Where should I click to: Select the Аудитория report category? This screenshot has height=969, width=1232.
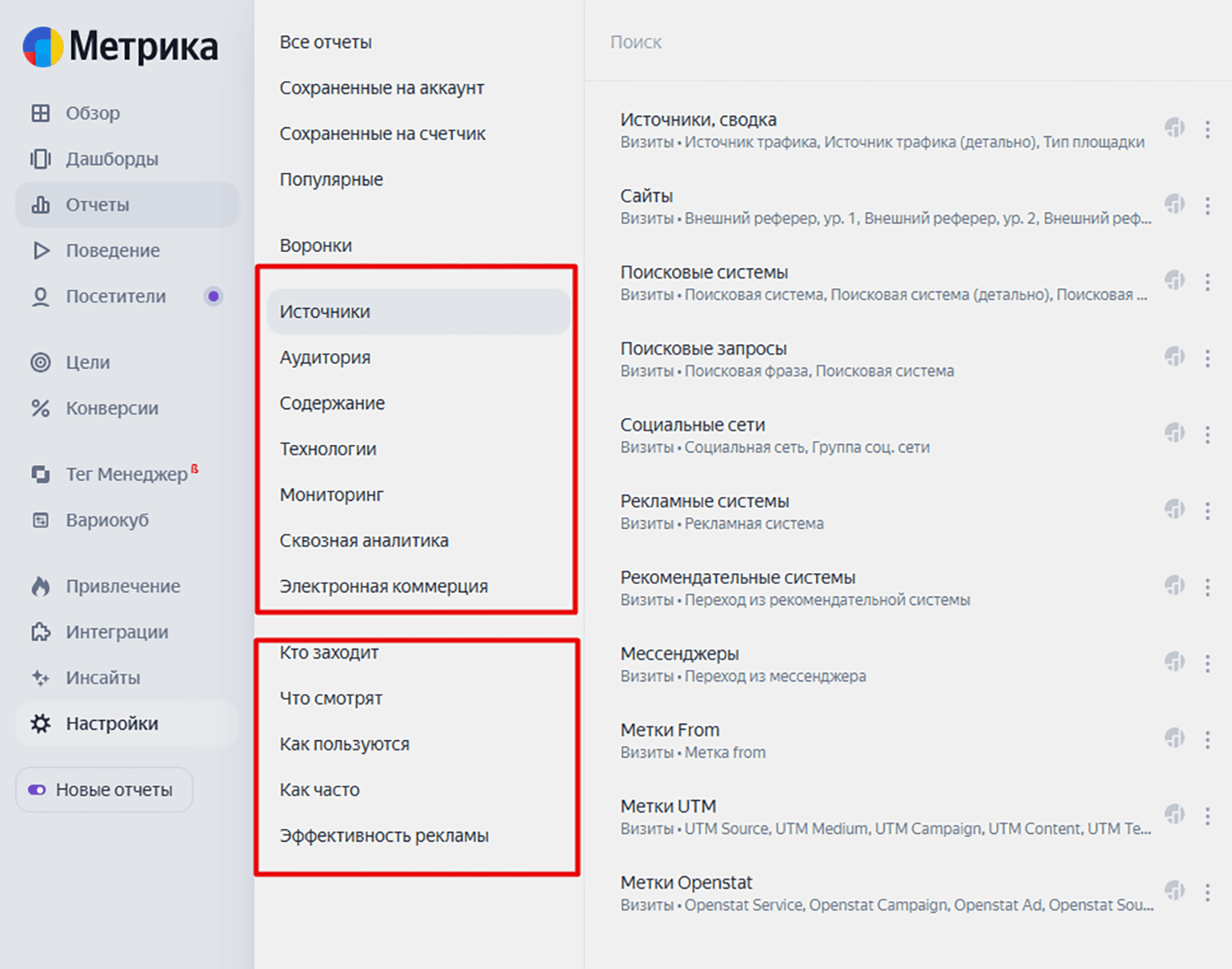click(x=325, y=358)
